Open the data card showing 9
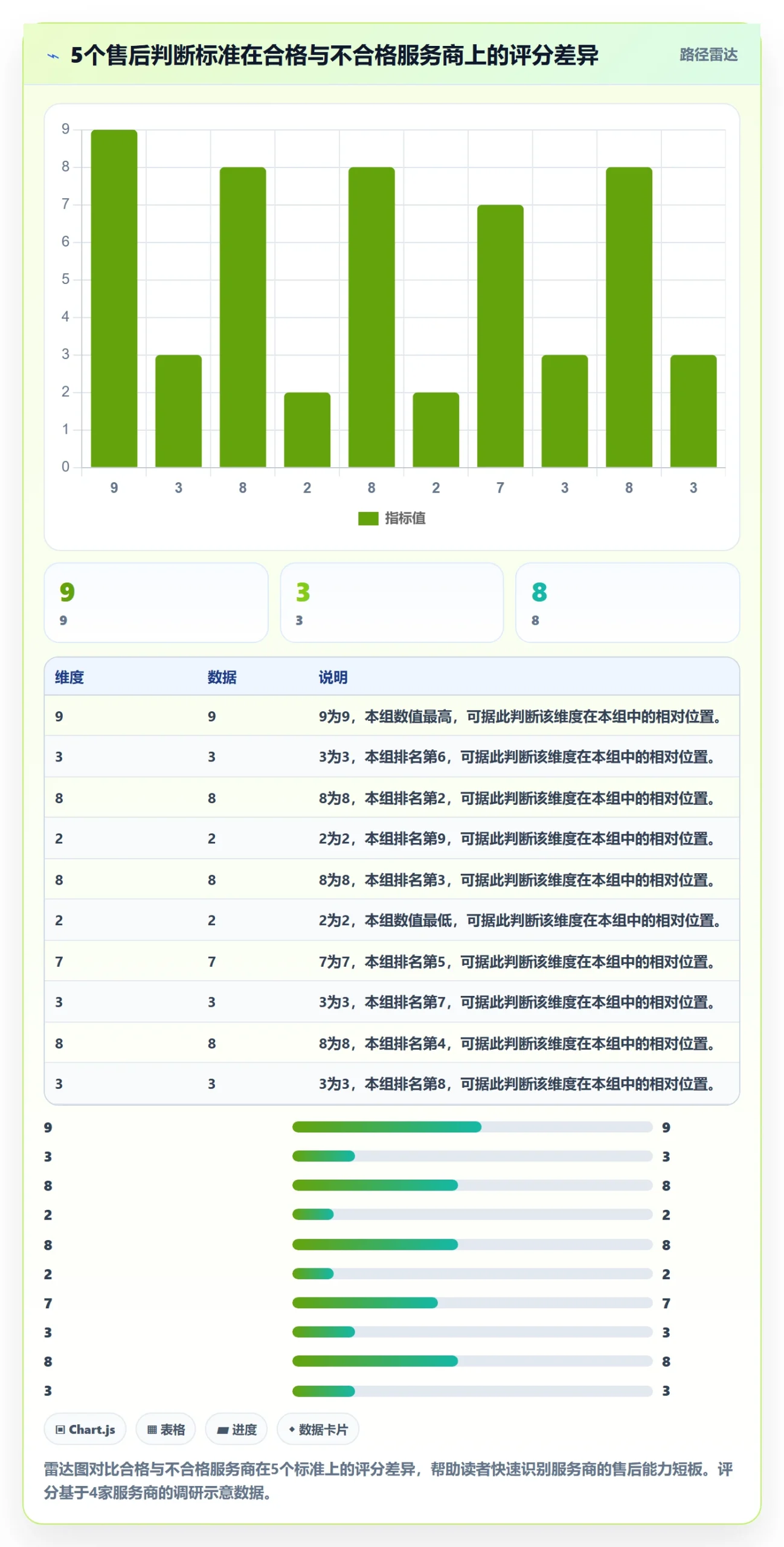Viewport: 784px width, 1547px height. pyautogui.click(x=156, y=602)
